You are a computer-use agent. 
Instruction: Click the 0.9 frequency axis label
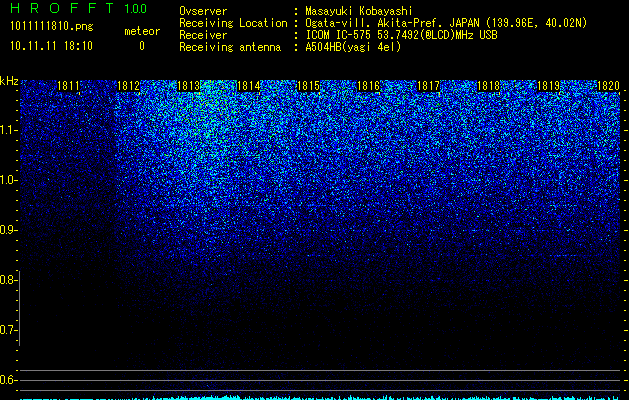(x=9, y=230)
